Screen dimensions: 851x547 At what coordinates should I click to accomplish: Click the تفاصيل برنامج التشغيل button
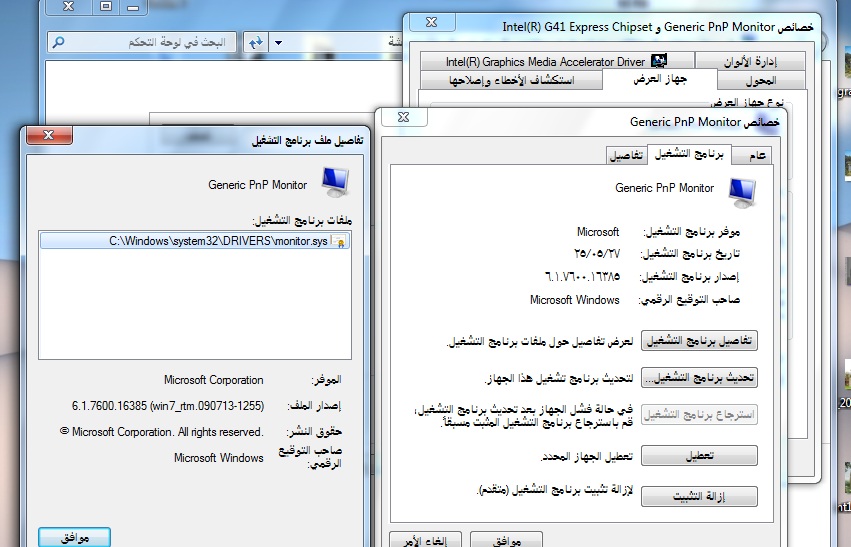tap(700, 341)
